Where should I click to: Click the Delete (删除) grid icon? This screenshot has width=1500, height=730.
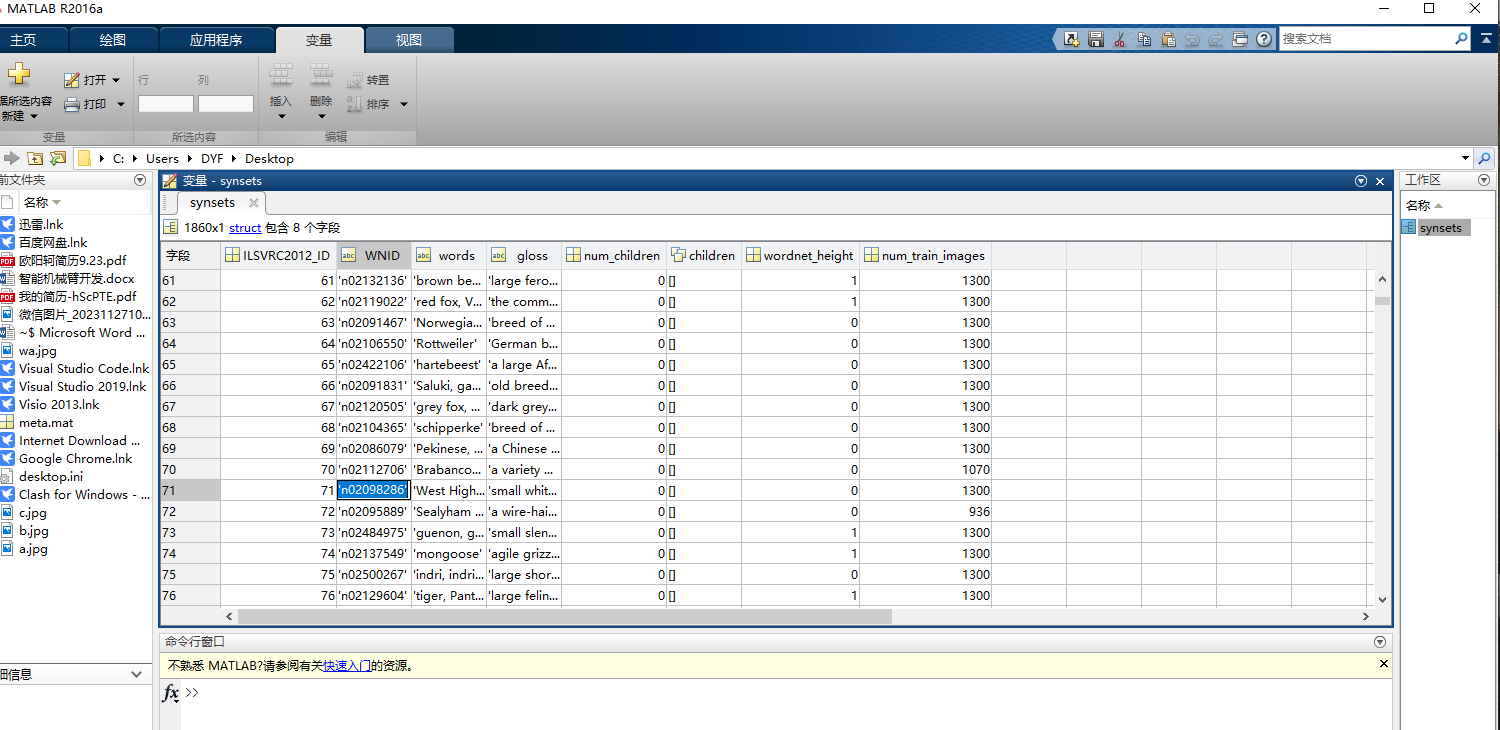[x=321, y=76]
